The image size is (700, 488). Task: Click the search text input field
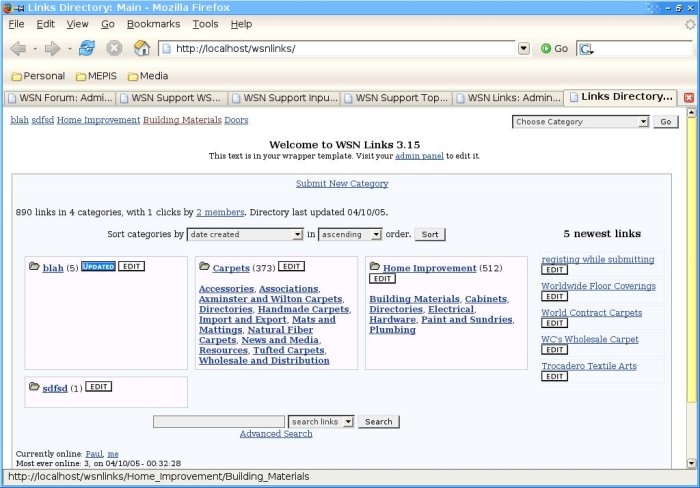click(218, 422)
